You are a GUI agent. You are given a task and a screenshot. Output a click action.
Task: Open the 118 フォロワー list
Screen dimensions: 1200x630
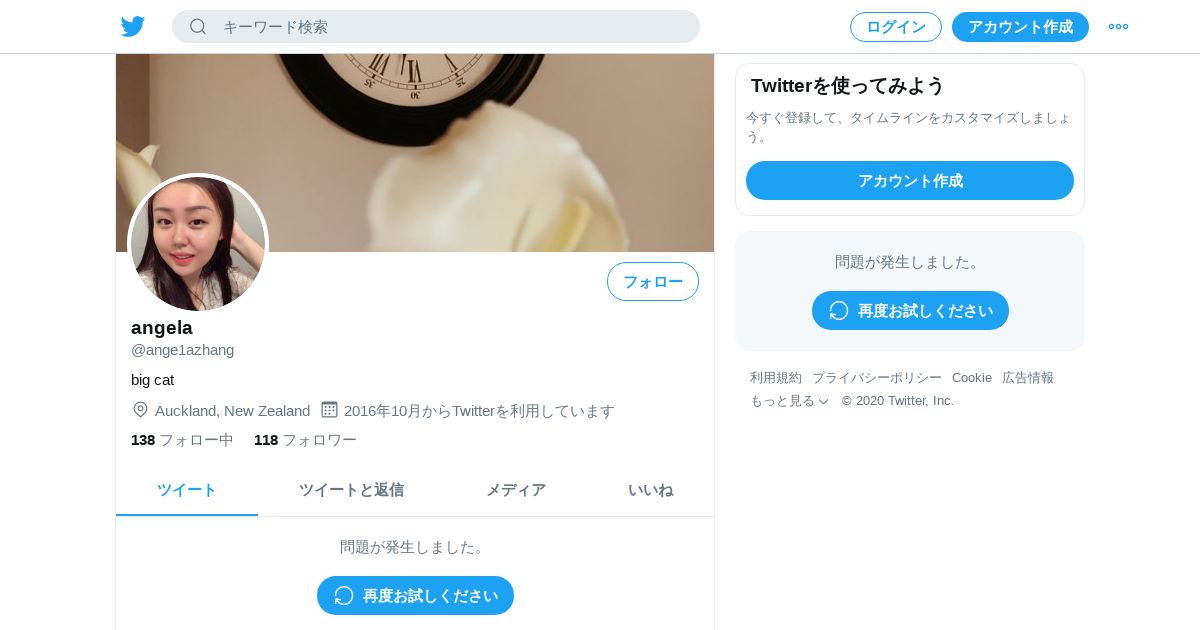(305, 440)
